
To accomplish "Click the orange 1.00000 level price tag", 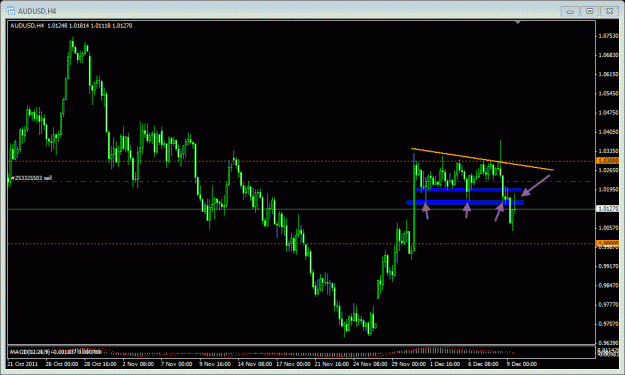I will point(607,243).
